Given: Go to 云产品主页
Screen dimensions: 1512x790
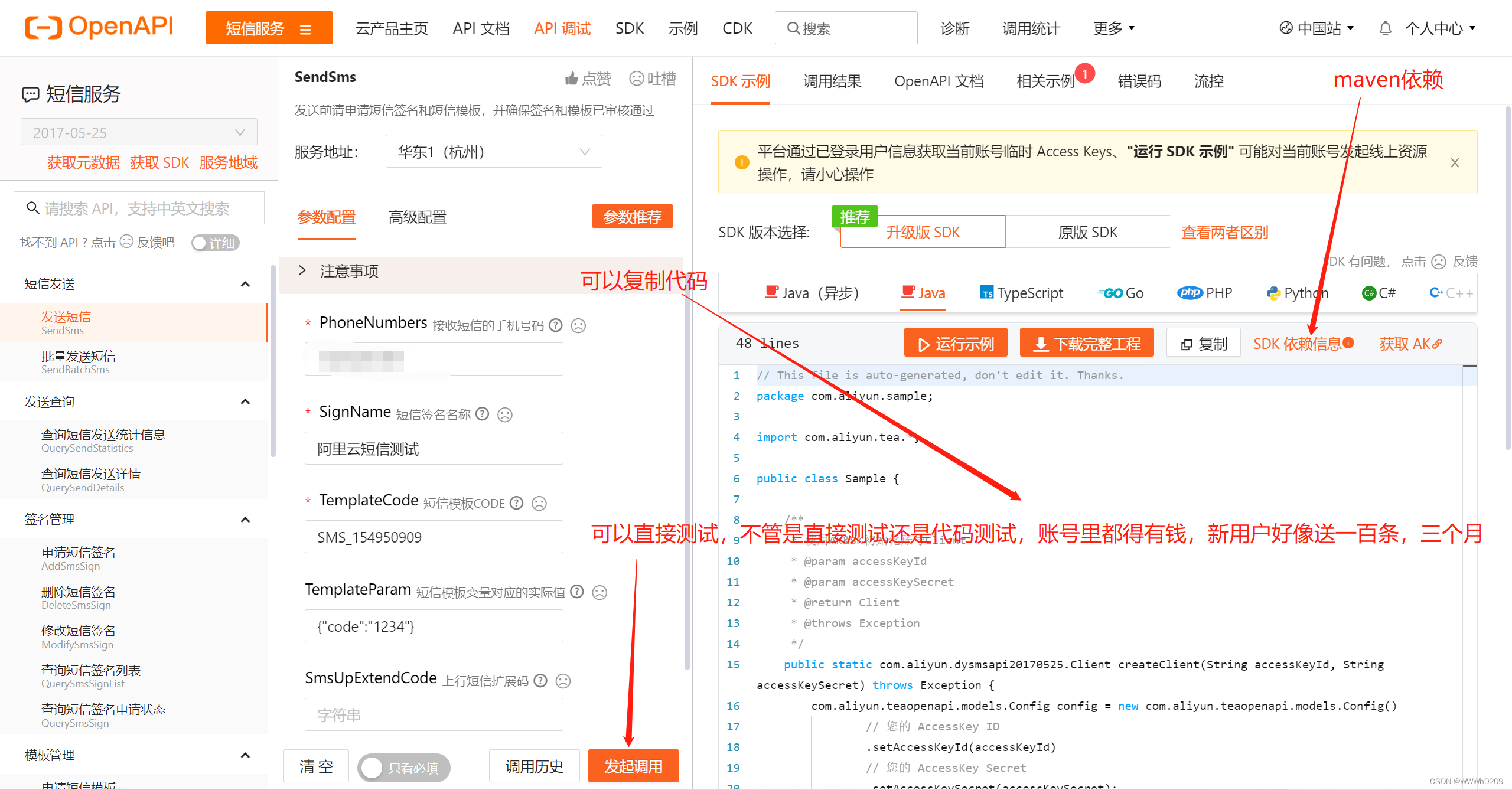Looking at the screenshot, I should coord(391,28).
